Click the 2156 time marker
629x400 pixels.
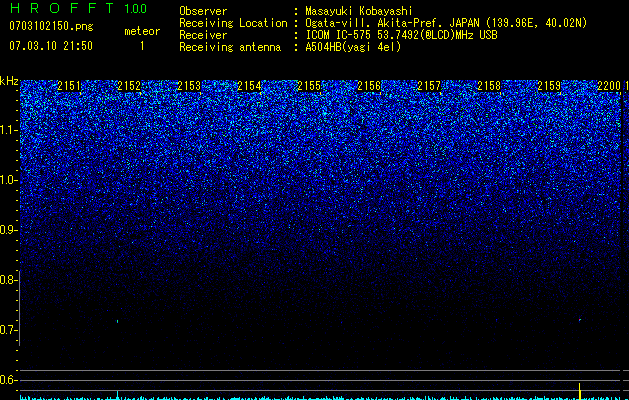point(369,86)
